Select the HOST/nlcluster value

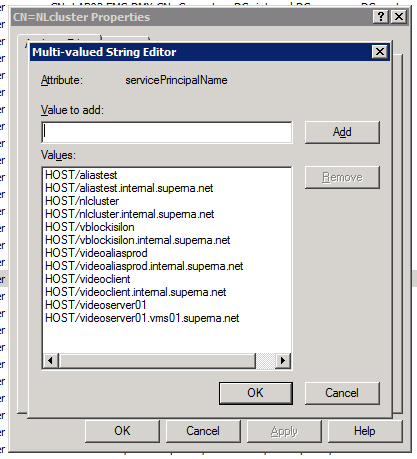(x=82, y=201)
